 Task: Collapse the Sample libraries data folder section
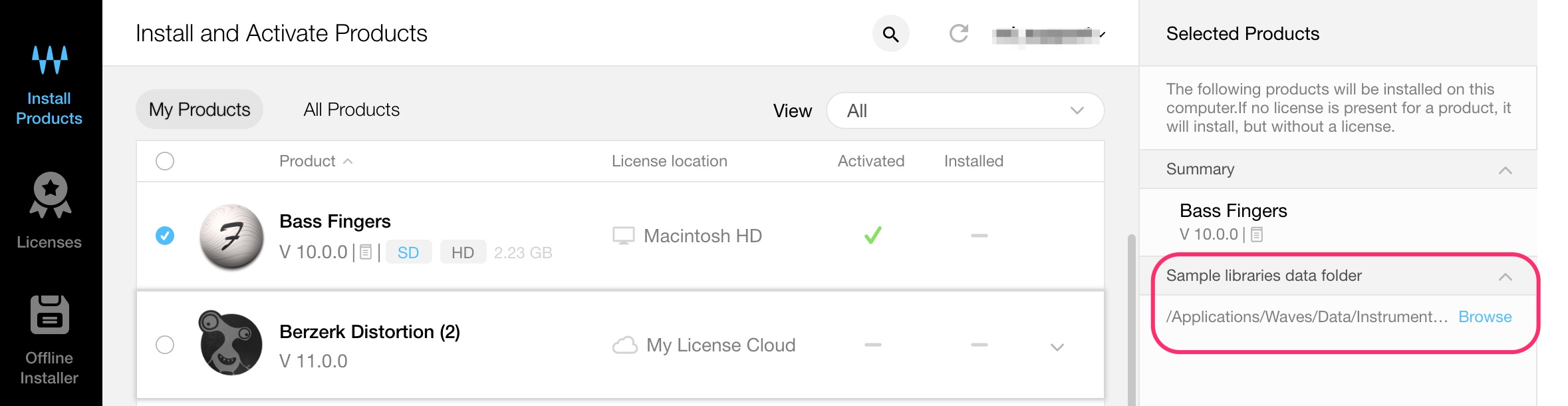[1505, 277]
